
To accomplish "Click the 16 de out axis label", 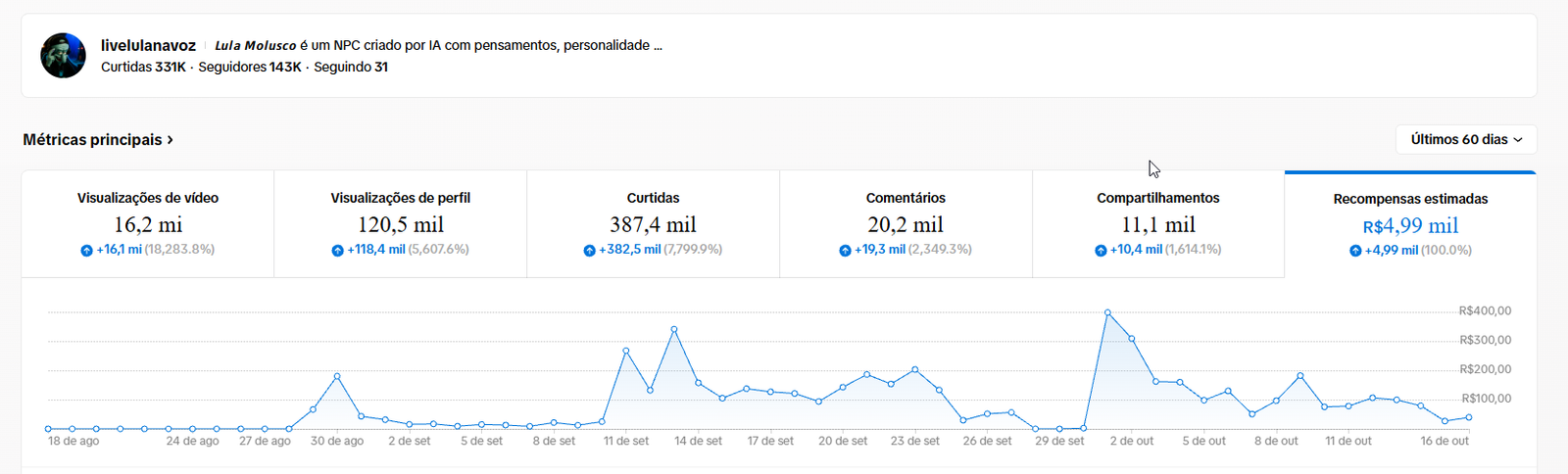I will click(1445, 441).
